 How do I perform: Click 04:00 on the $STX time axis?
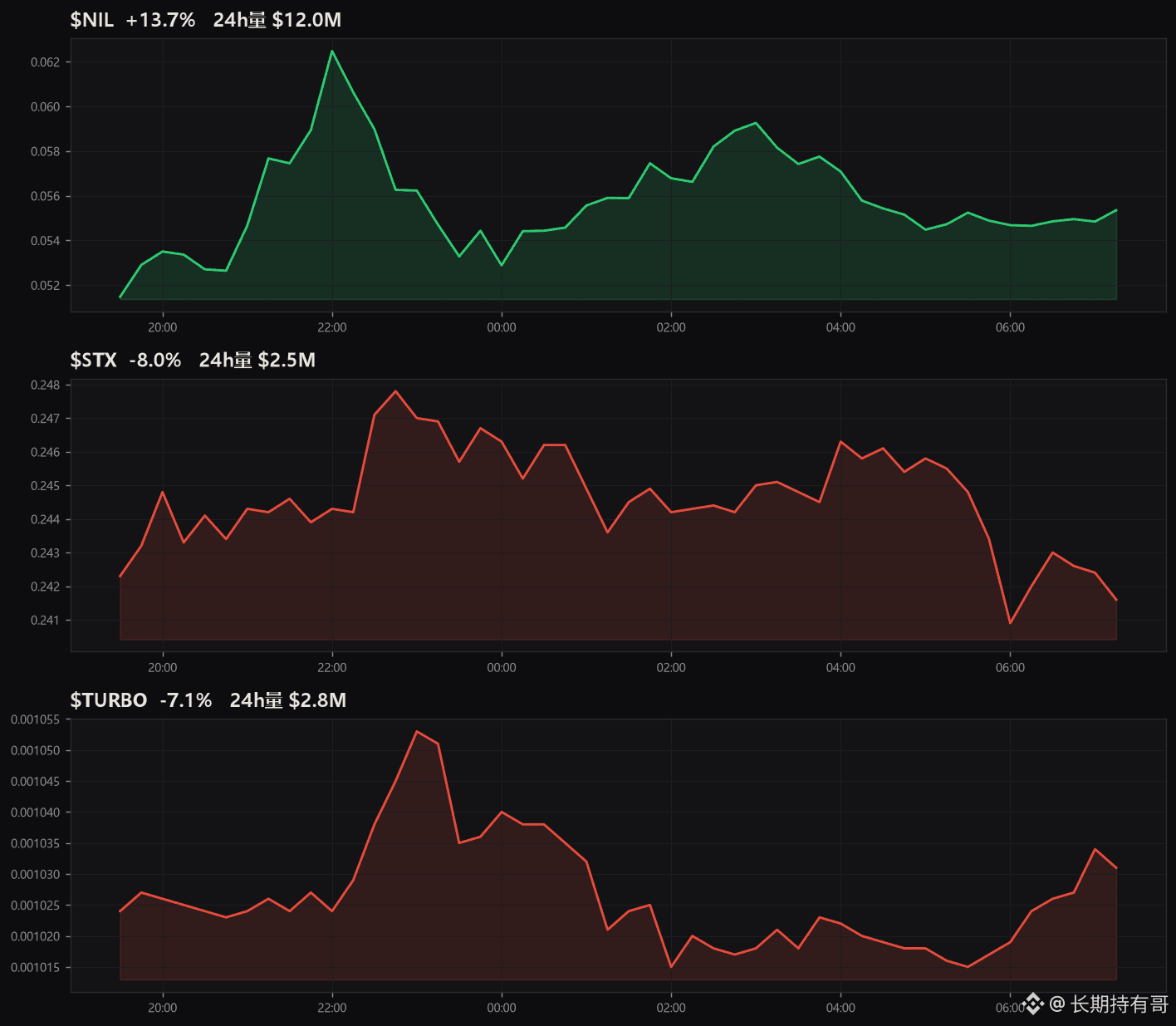[x=840, y=668]
